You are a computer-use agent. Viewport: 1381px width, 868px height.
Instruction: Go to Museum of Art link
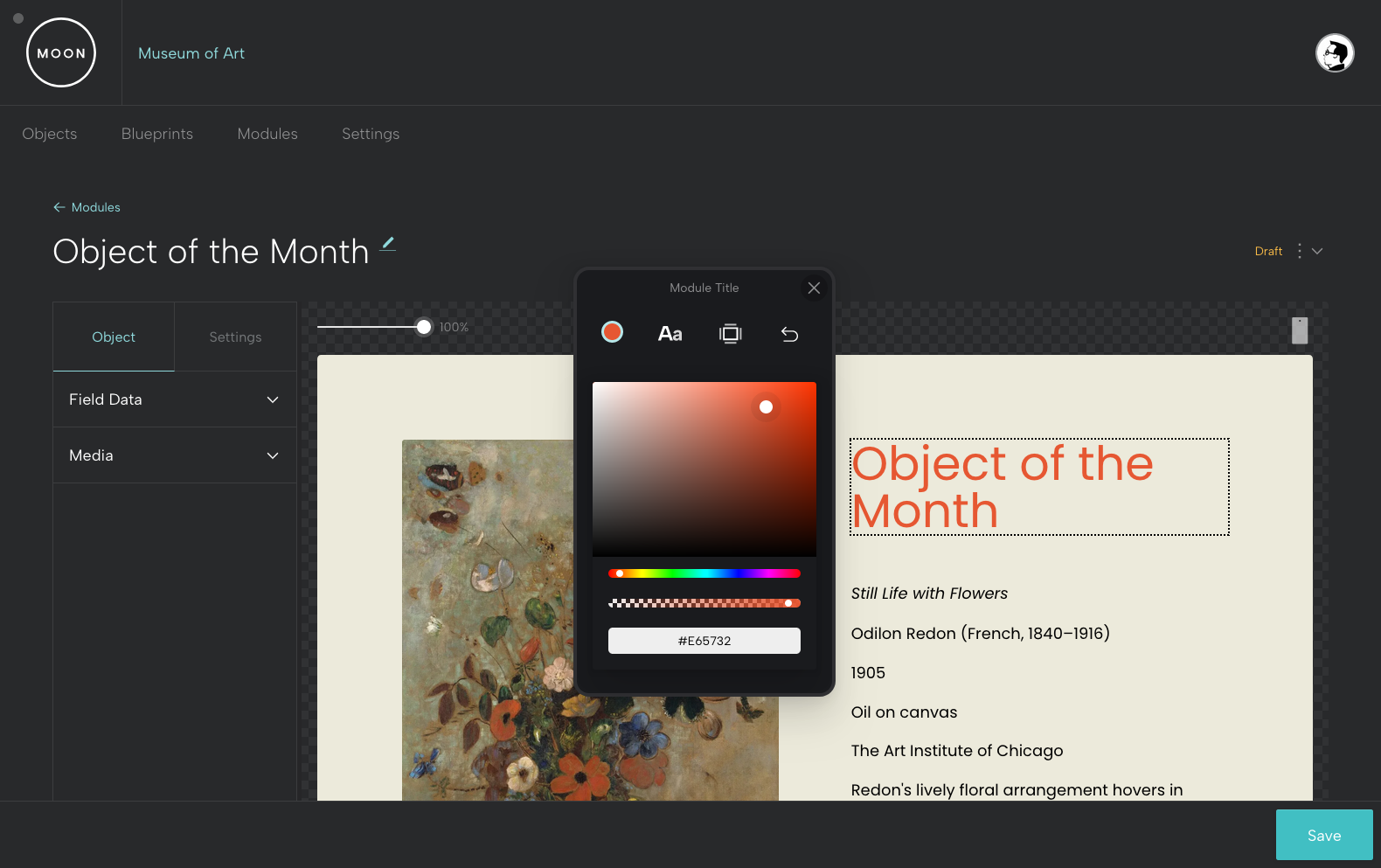(x=191, y=53)
